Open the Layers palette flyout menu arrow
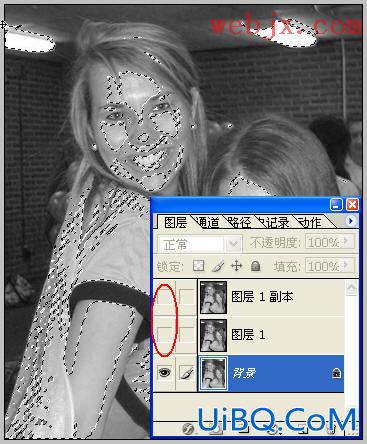The width and height of the screenshot is (367, 444). [x=351, y=221]
